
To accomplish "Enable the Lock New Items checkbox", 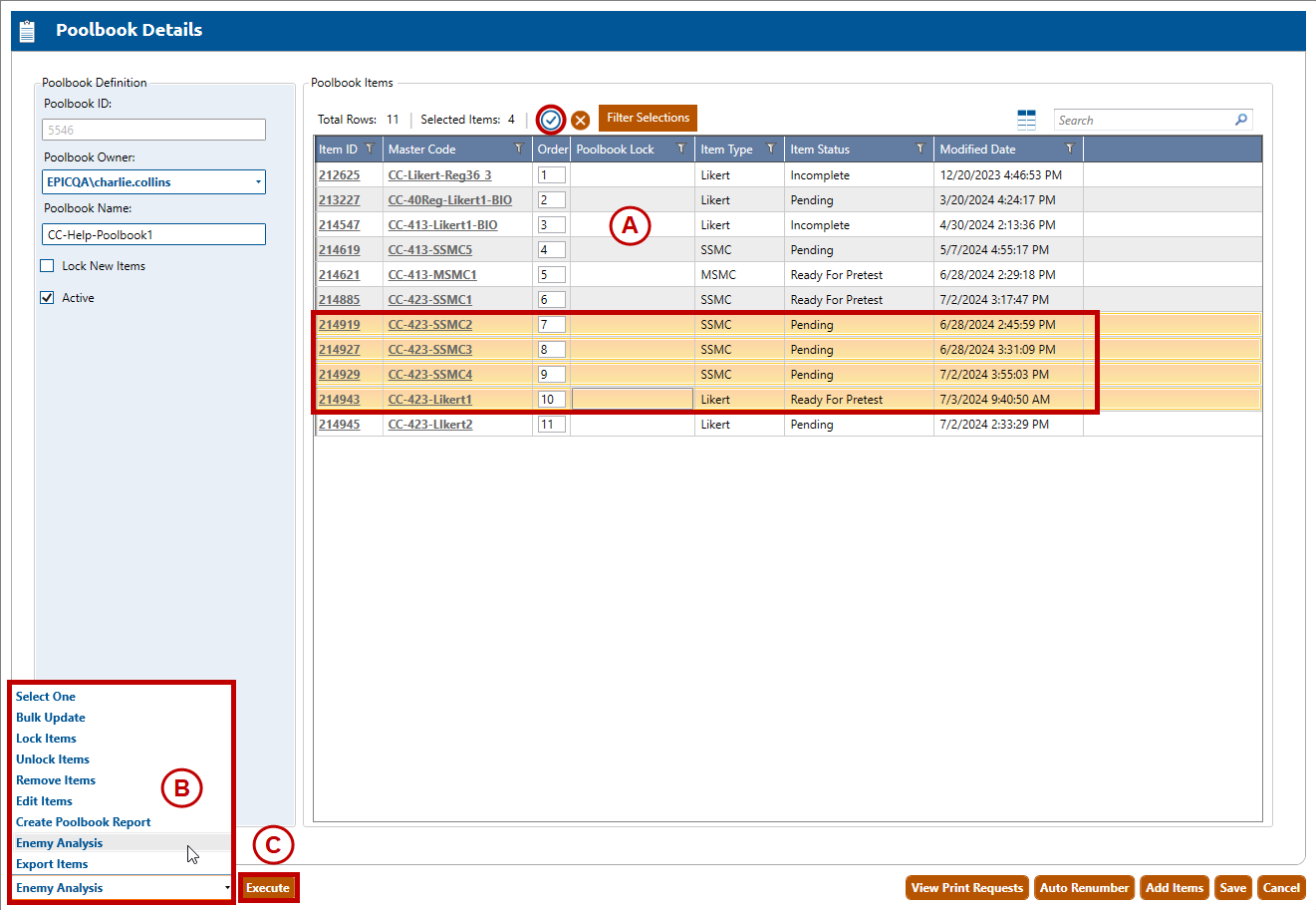I will point(47,266).
